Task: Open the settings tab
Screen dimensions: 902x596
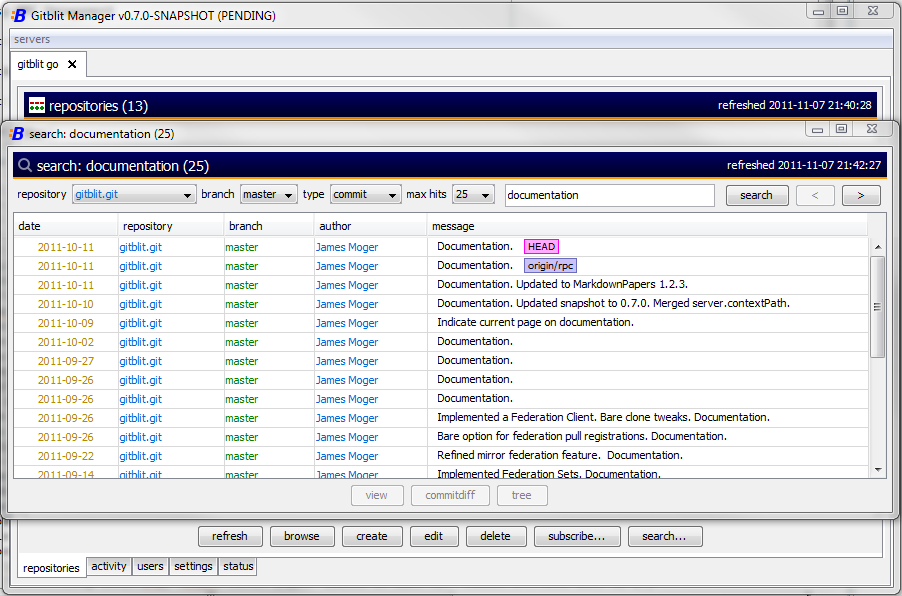Action: [193, 566]
